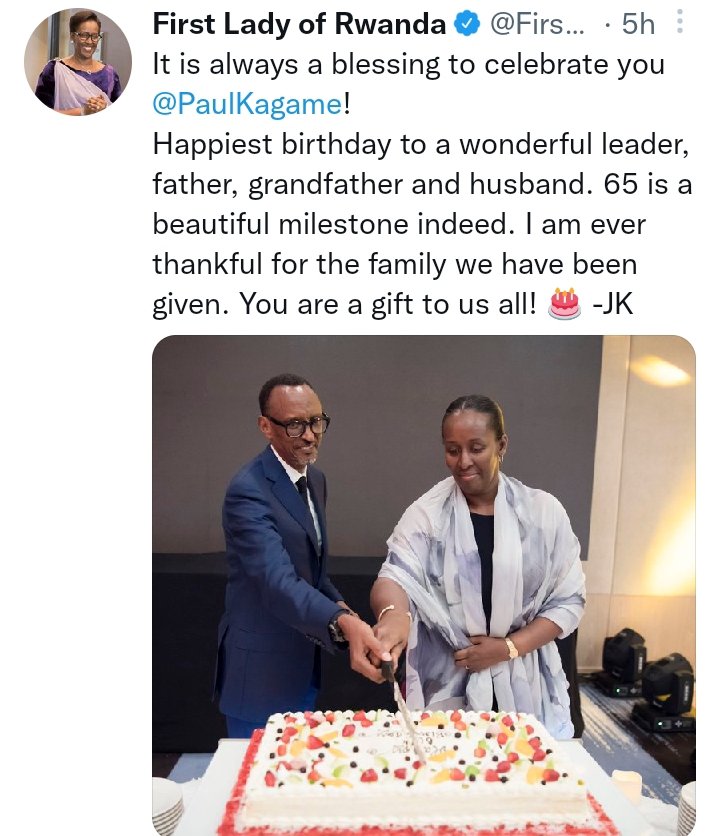Click the truncated @Firs... handle
This screenshot has height=836, width=720.
538,24
